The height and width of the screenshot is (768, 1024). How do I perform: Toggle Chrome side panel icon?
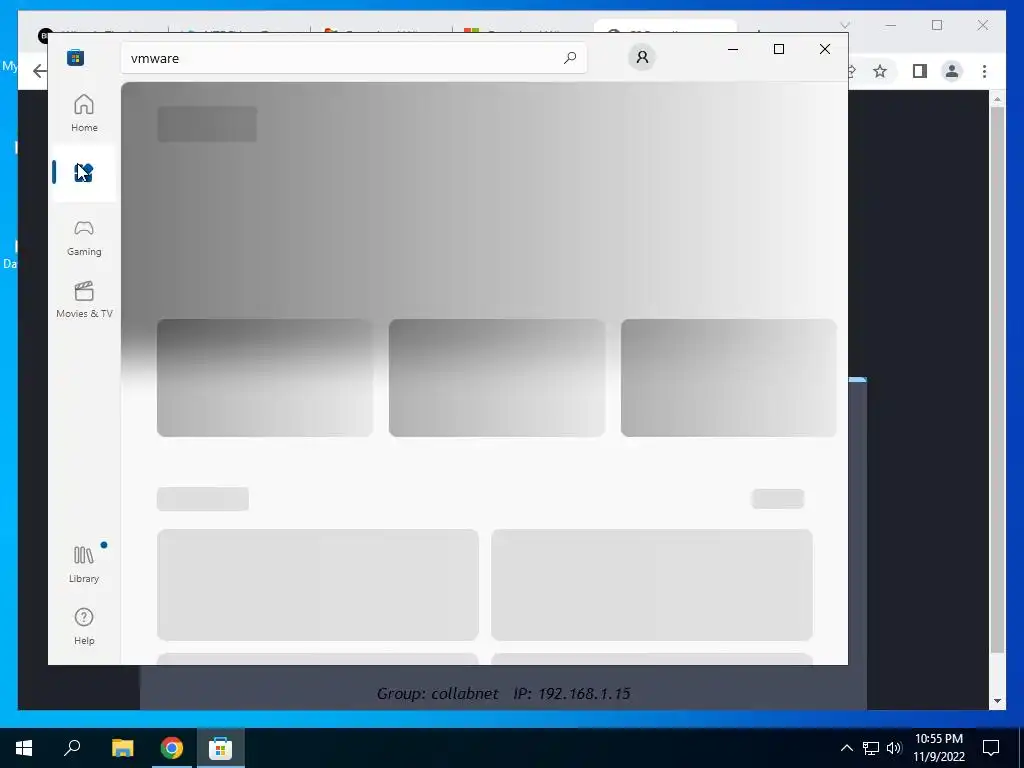920,71
